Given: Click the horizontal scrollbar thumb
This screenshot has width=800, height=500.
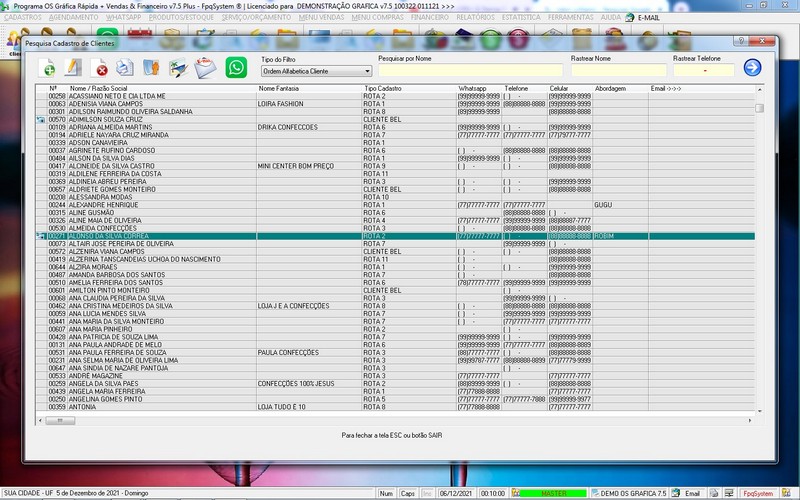Looking at the screenshot, I should pyautogui.click(x=60, y=420).
